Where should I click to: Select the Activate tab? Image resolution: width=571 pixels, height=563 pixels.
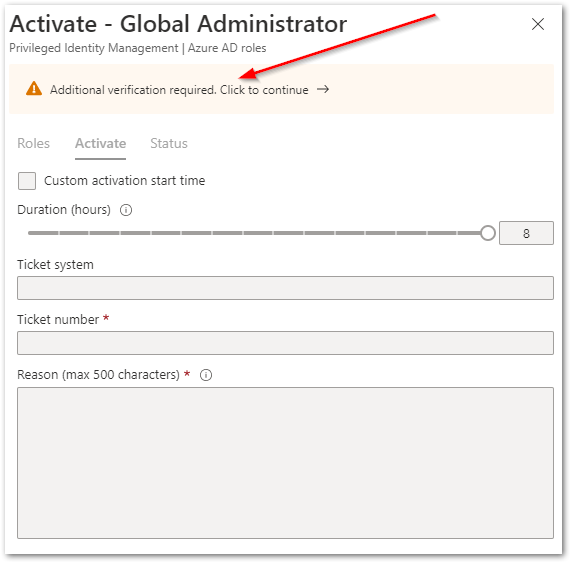click(x=101, y=143)
